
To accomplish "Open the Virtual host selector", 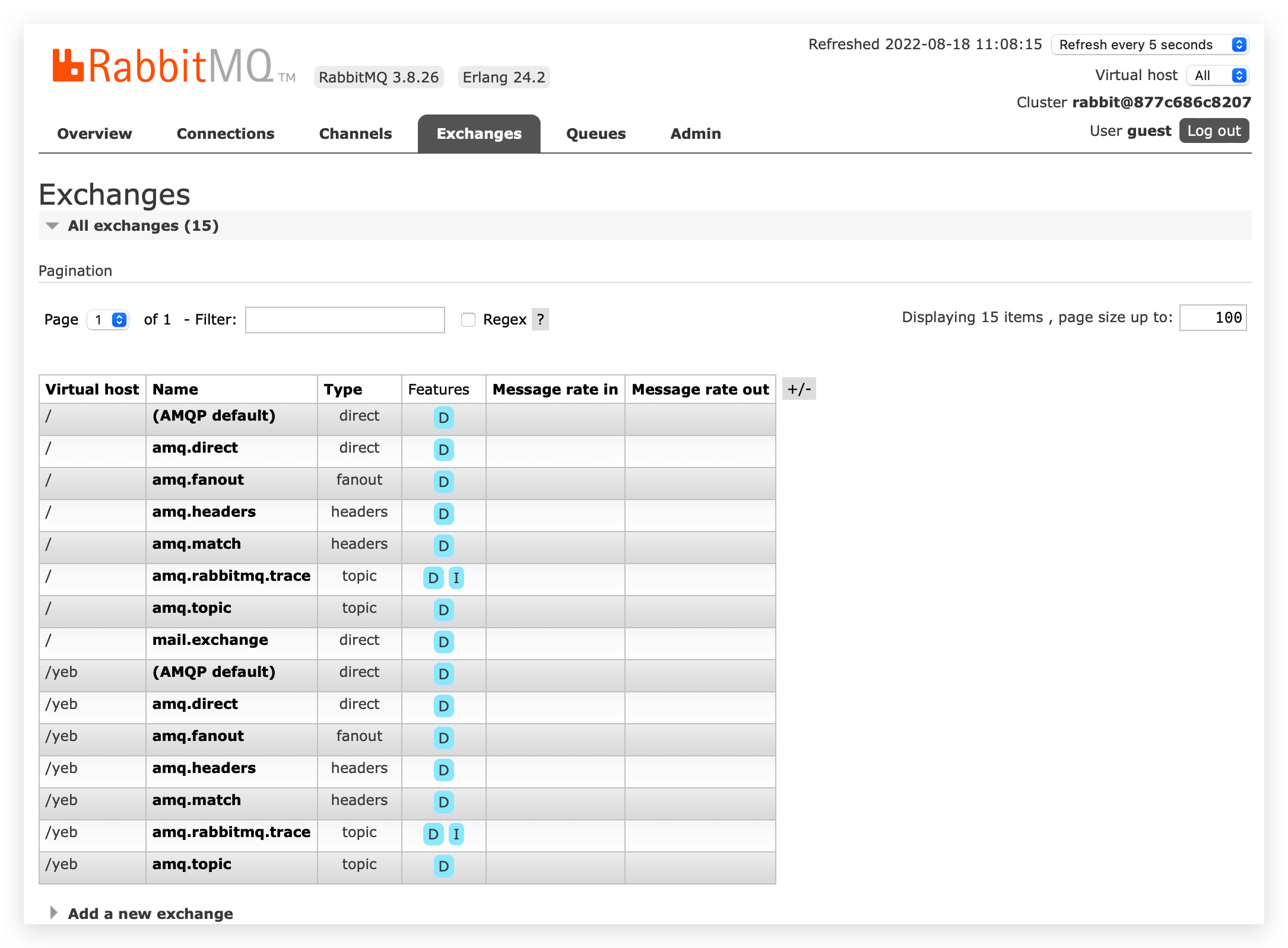I will pos(1217,75).
